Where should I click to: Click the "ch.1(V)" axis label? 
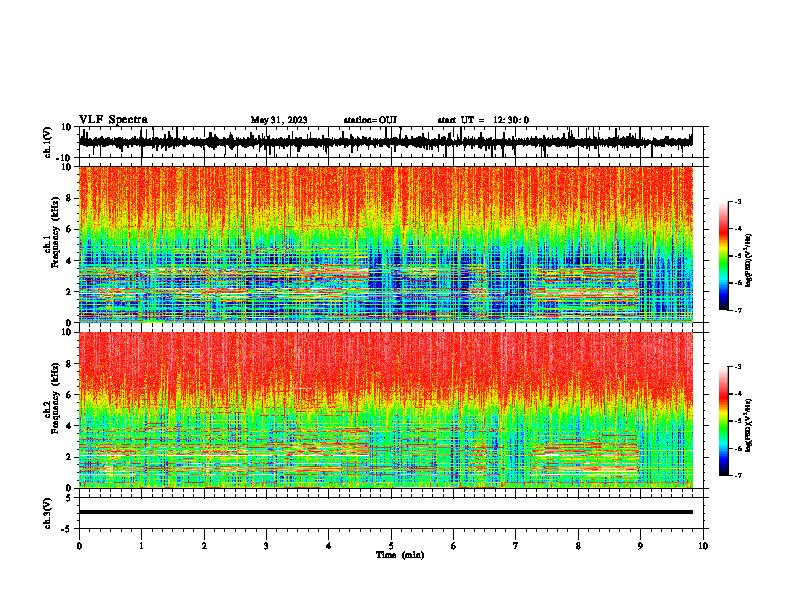tap(48, 142)
